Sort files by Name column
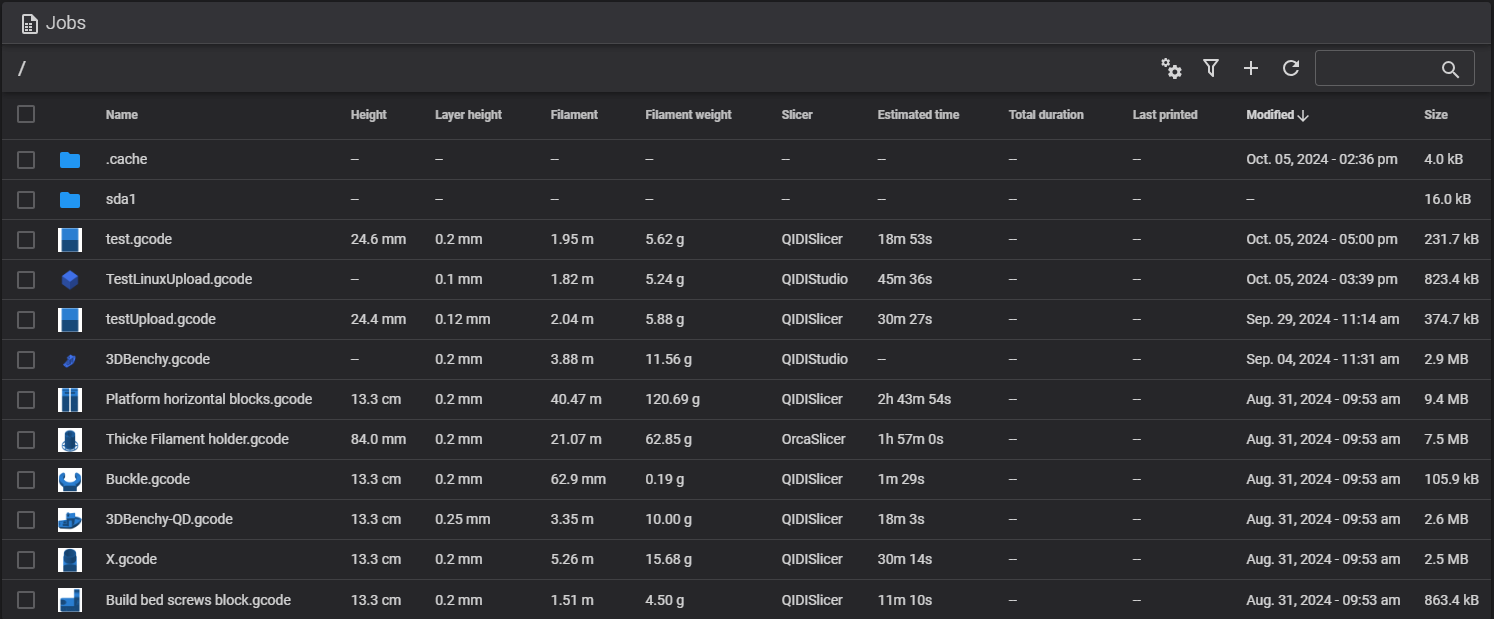The image size is (1494, 619). coord(122,115)
